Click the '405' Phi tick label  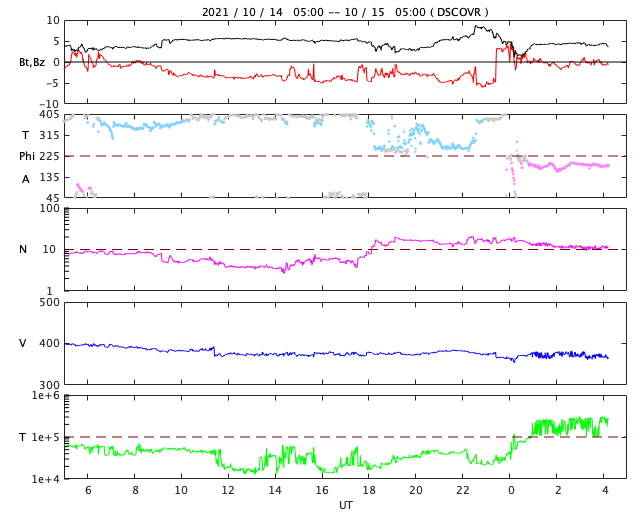(49, 114)
